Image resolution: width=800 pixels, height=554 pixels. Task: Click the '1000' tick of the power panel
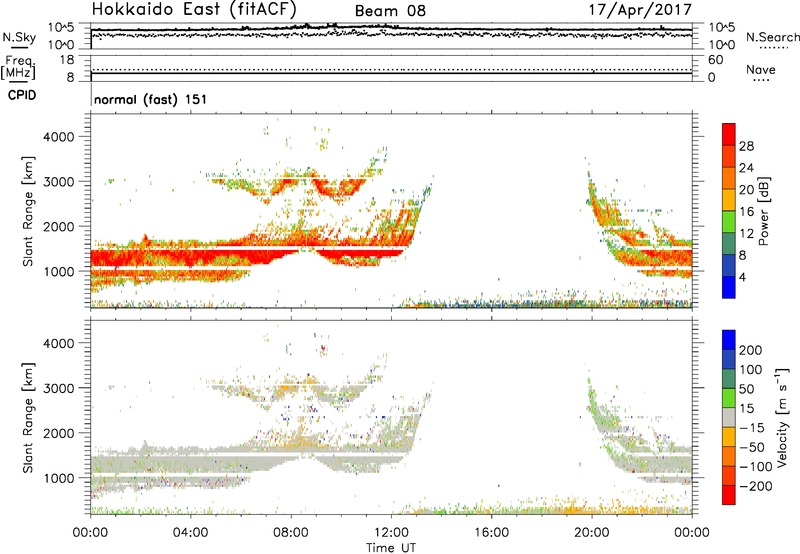(x=59, y=271)
